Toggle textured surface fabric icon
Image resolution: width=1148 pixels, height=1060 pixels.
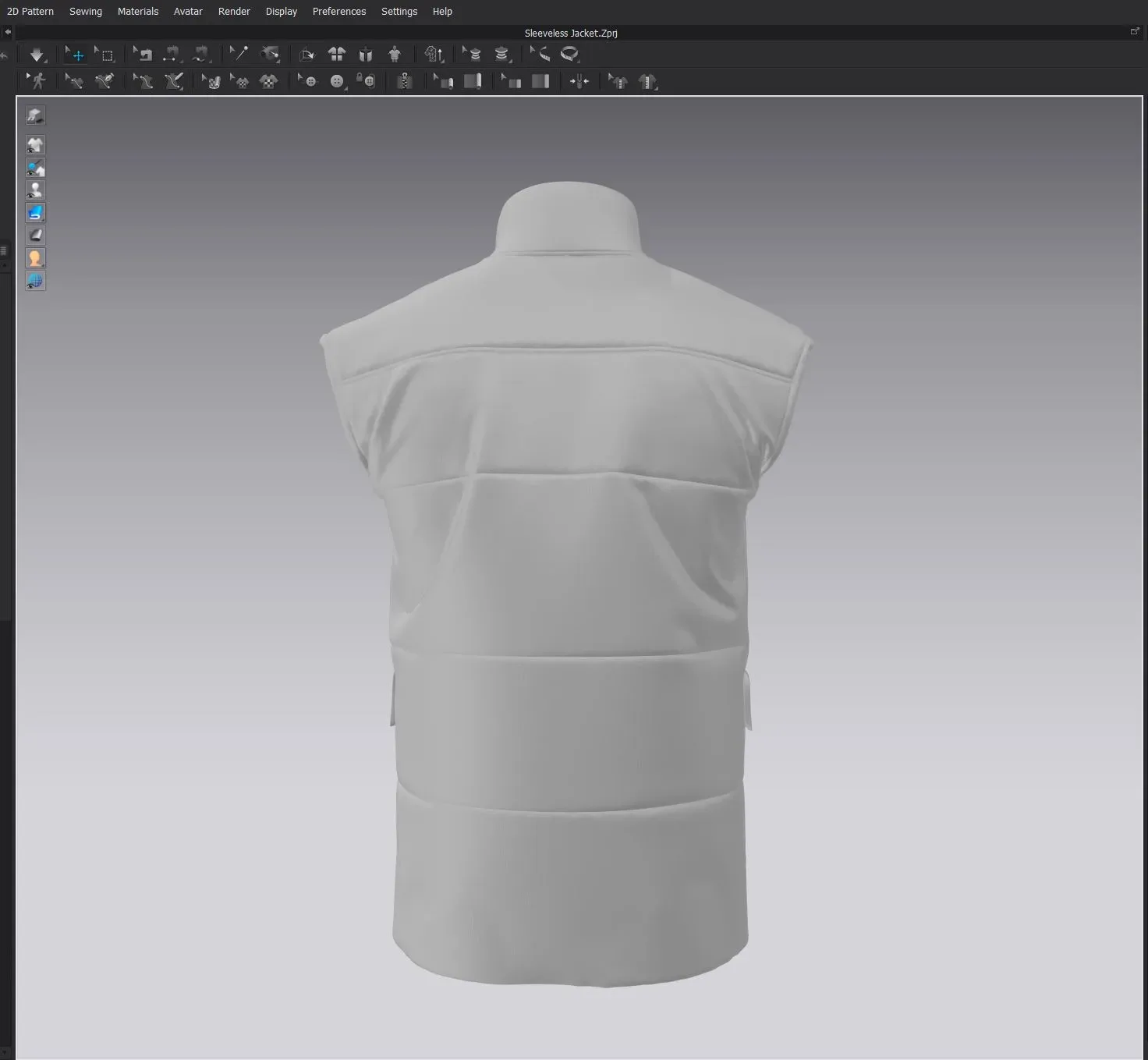tap(35, 236)
